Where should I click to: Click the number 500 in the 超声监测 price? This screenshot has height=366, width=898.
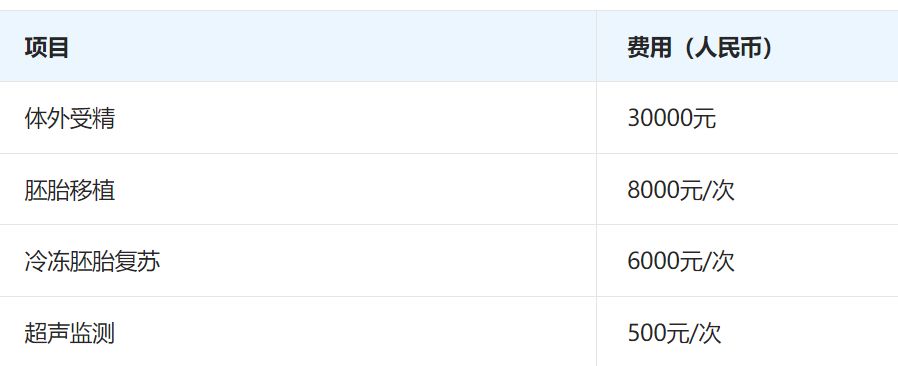[x=647, y=333]
